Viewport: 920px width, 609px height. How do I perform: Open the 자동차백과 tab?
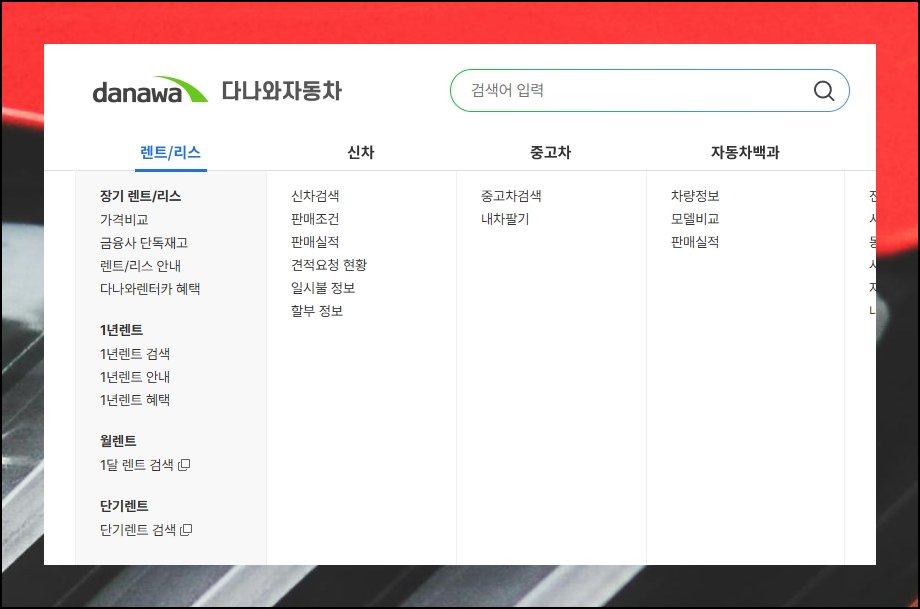click(745, 153)
